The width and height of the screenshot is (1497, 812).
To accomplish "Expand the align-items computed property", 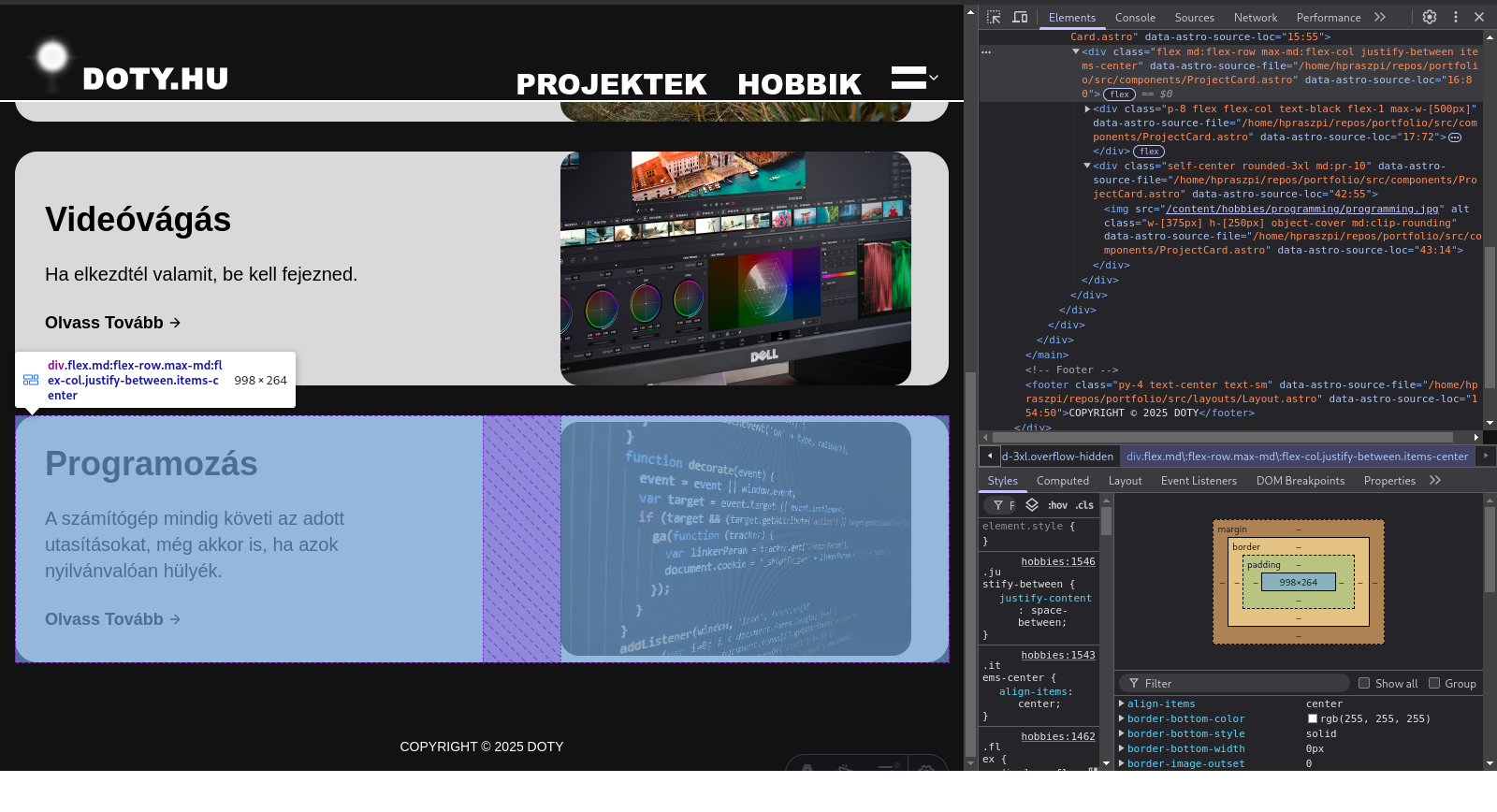I will coord(1122,703).
